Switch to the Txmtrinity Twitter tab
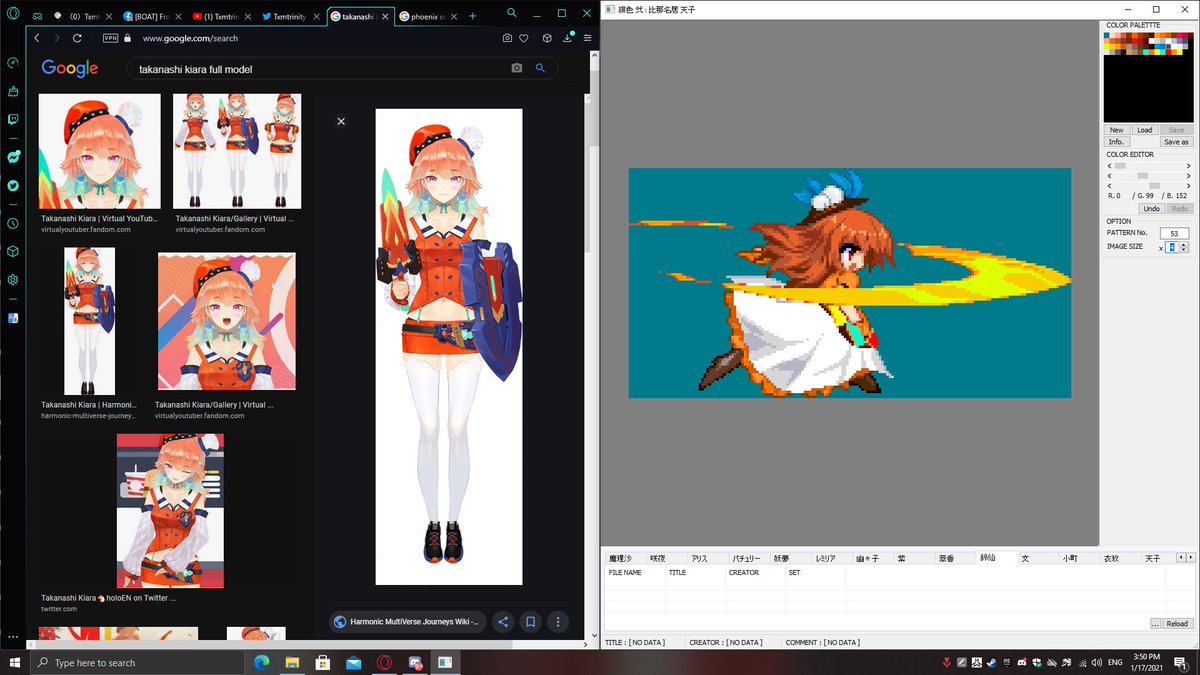This screenshot has height=675, width=1200. (292, 17)
